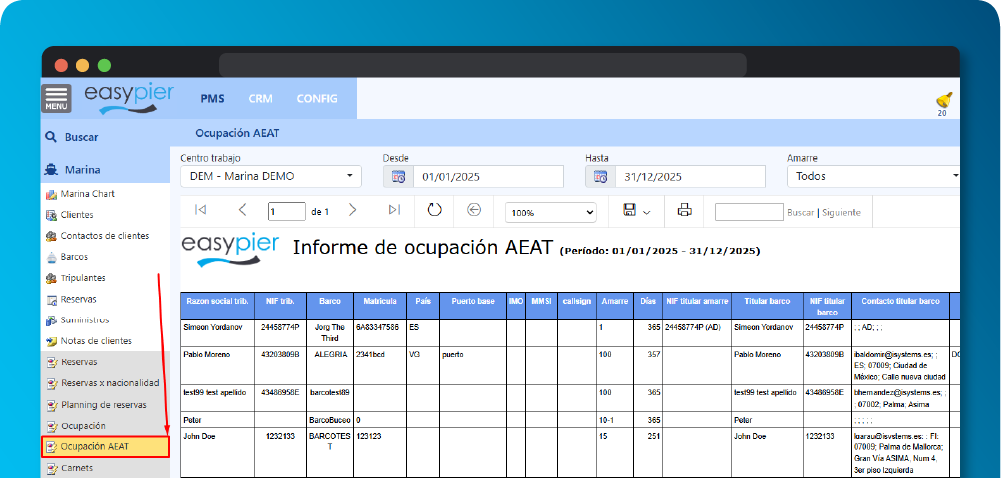The width and height of the screenshot is (1001, 478).
Task: Click the Siguiente link
Action: pos(841,213)
